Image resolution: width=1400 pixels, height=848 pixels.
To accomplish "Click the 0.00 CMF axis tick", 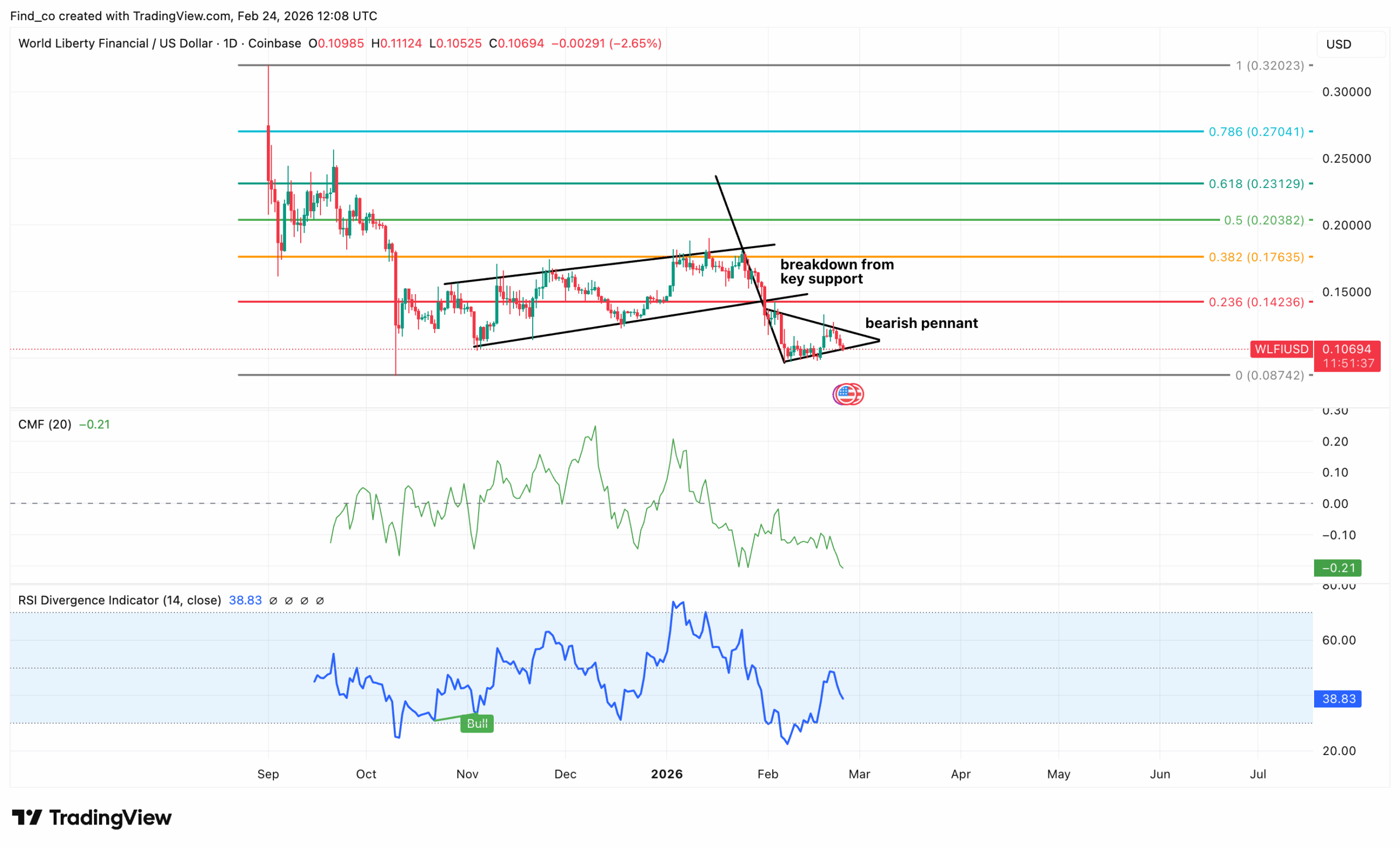I will pyautogui.click(x=1335, y=504).
